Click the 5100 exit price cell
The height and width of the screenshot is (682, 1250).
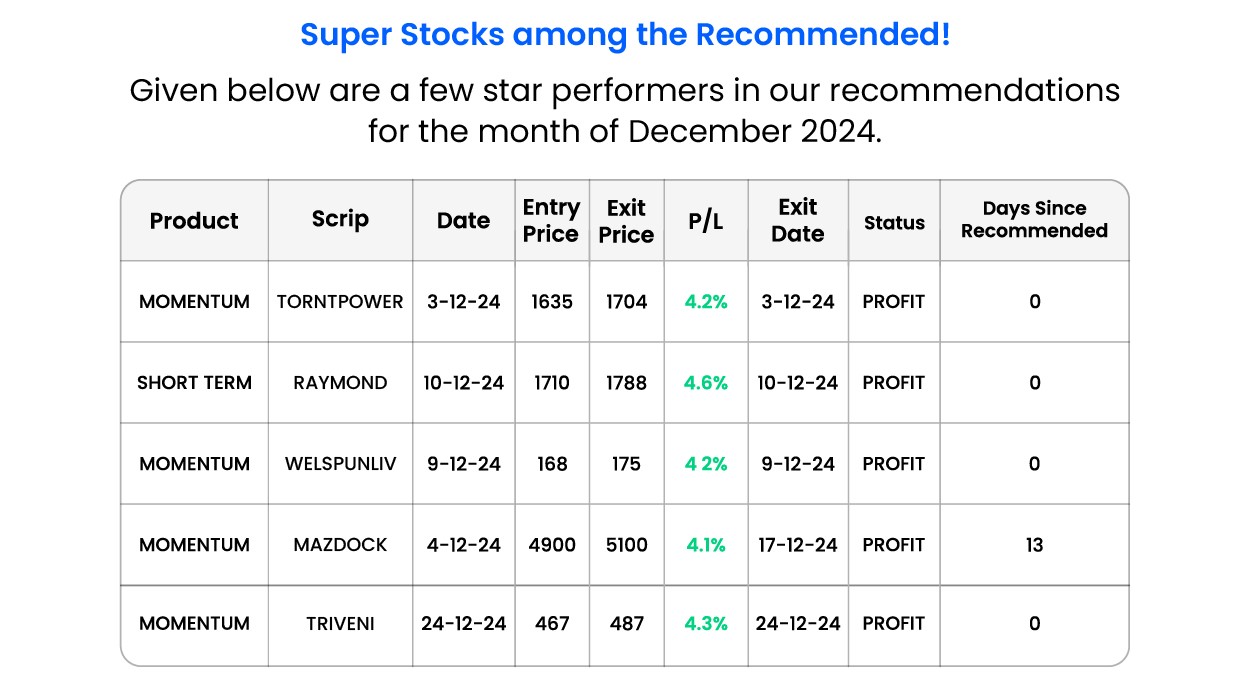coord(626,545)
